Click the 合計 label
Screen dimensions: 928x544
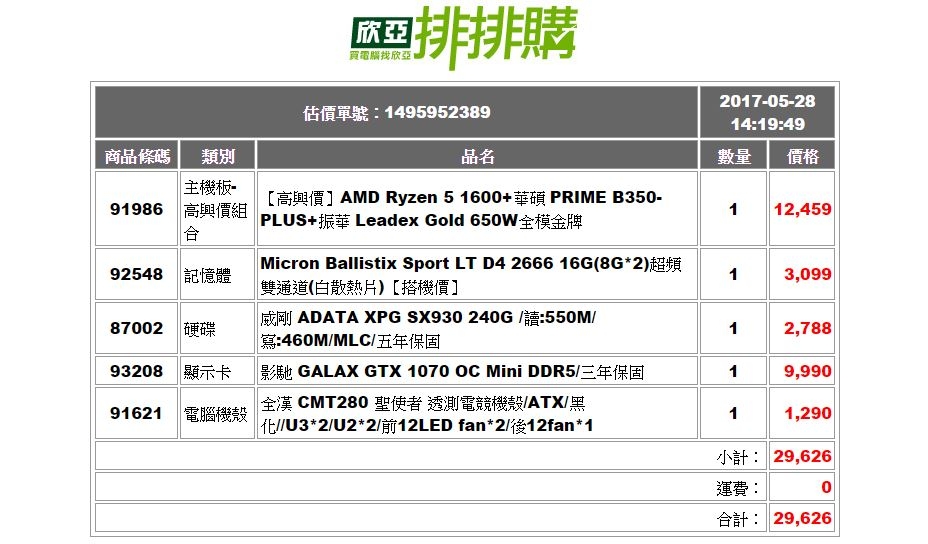(x=738, y=519)
